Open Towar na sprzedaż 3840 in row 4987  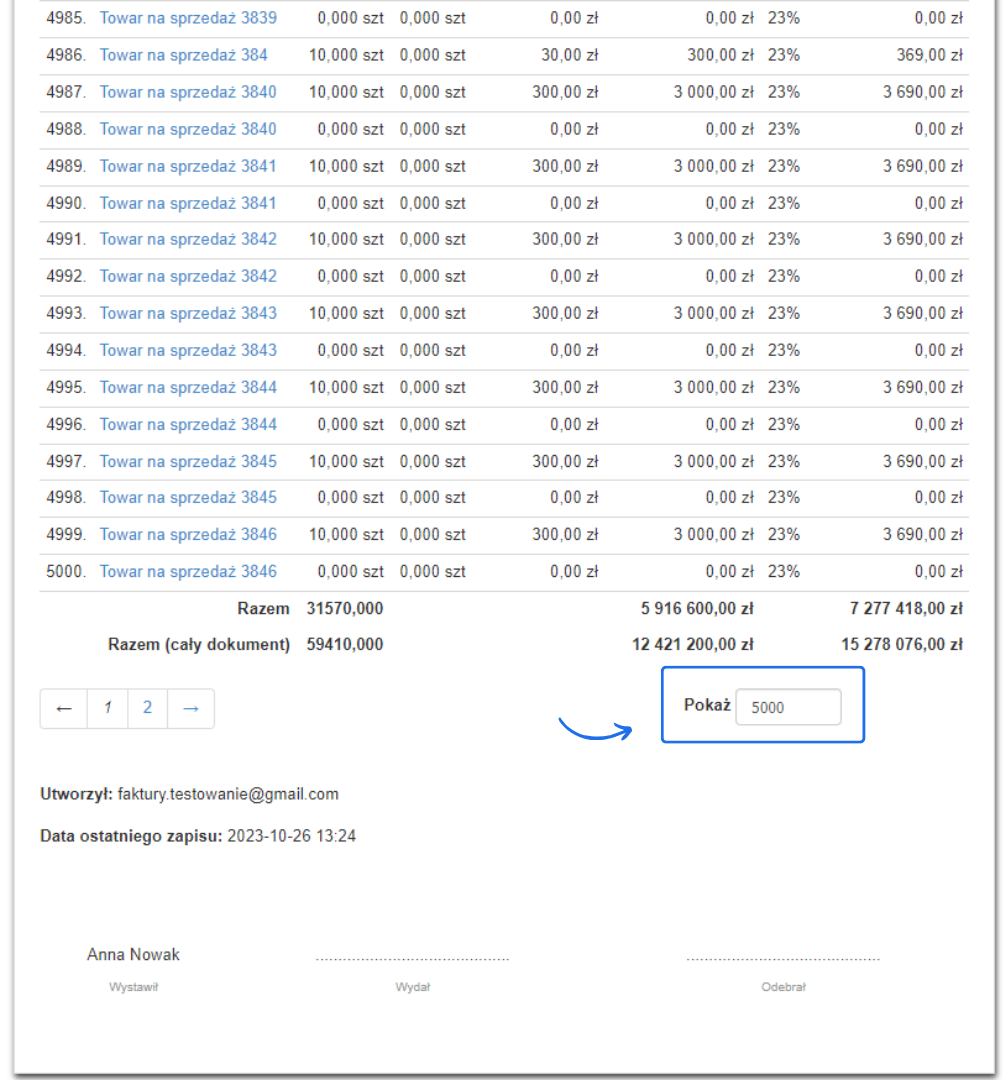coord(188,92)
